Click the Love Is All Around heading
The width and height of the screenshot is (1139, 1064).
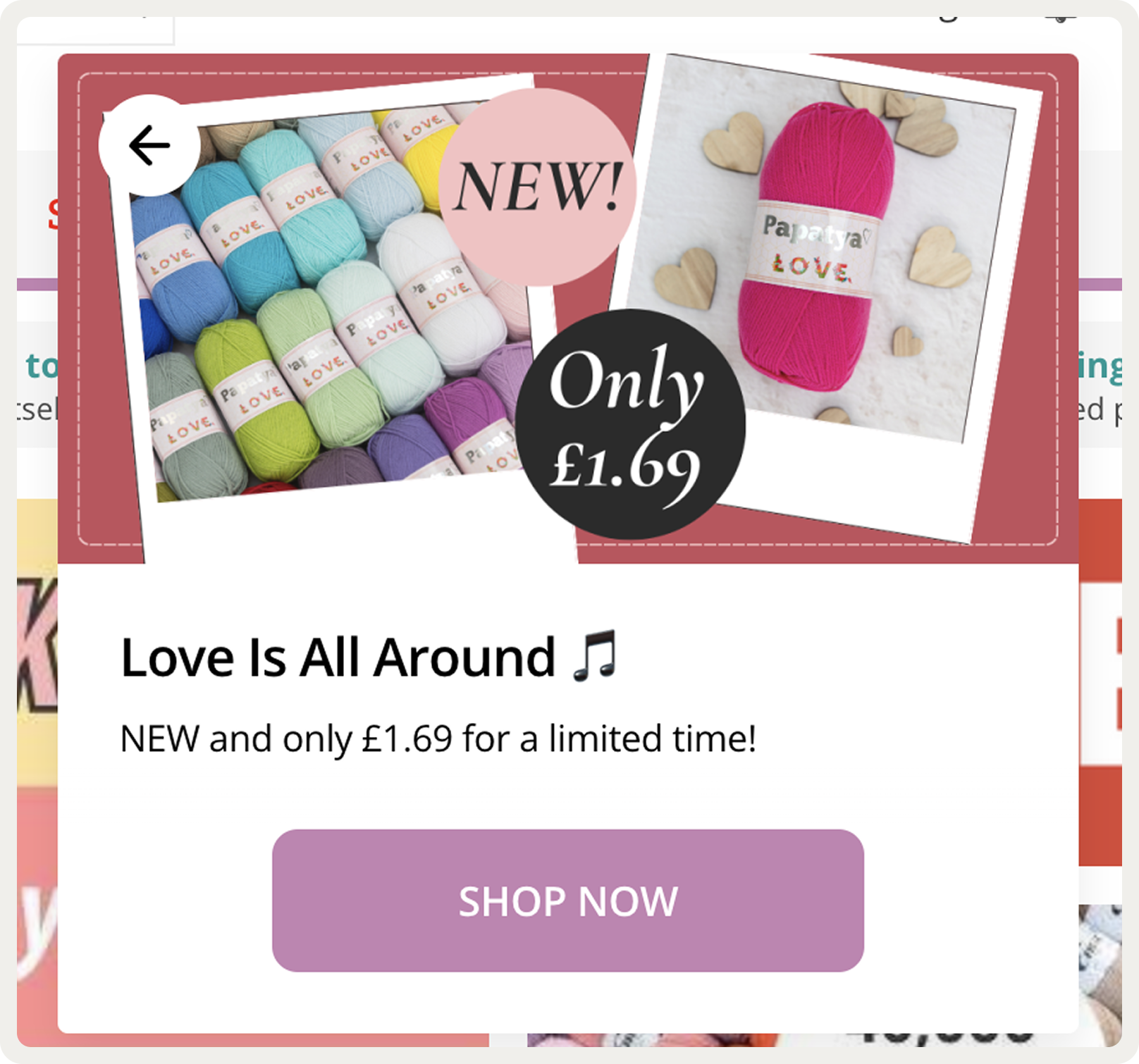click(338, 657)
